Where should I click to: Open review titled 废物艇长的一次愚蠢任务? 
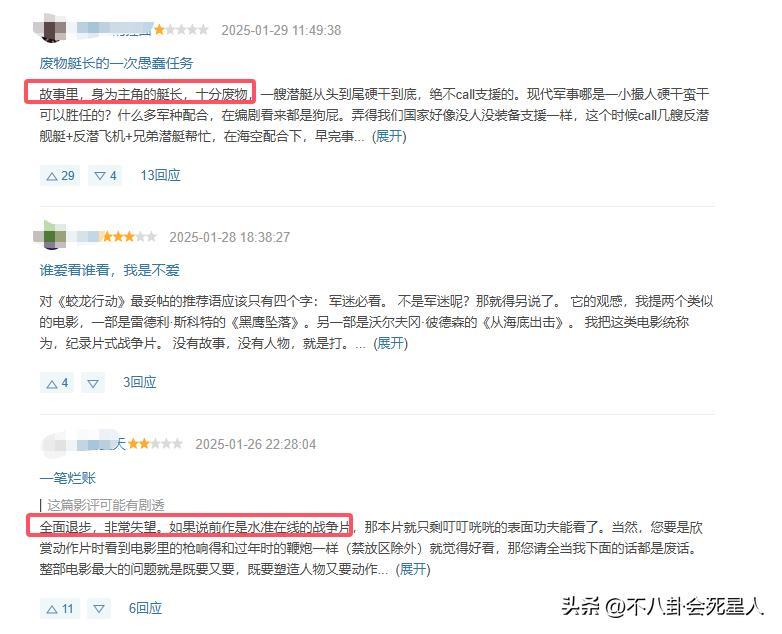coord(116,63)
